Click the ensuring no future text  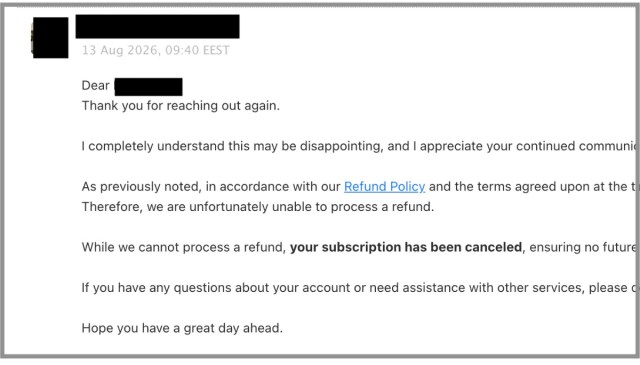pyautogui.click(x=582, y=247)
